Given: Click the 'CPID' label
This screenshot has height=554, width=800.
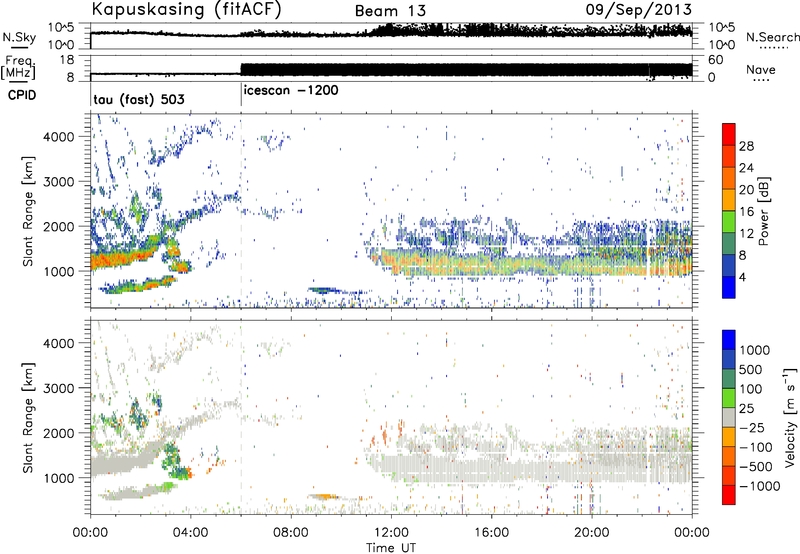Looking at the screenshot, I should coord(22,95).
